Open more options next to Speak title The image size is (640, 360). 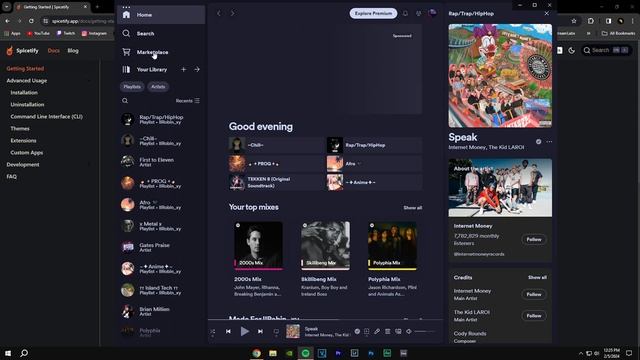(x=549, y=142)
